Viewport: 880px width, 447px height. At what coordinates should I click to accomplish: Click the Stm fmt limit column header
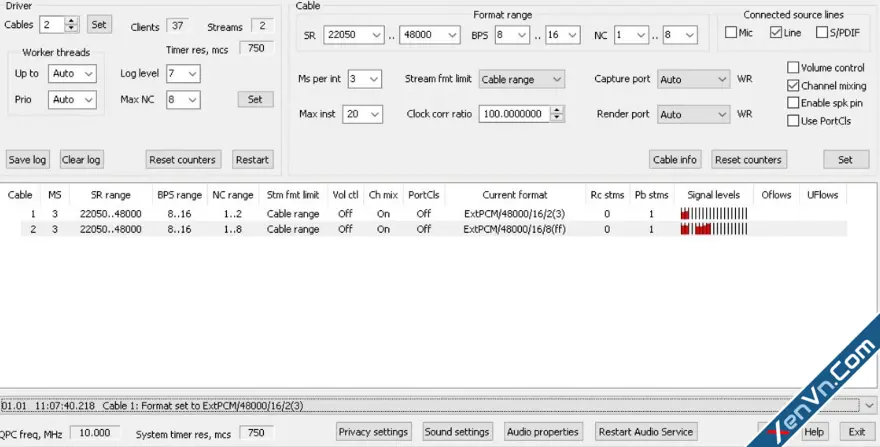pos(293,195)
